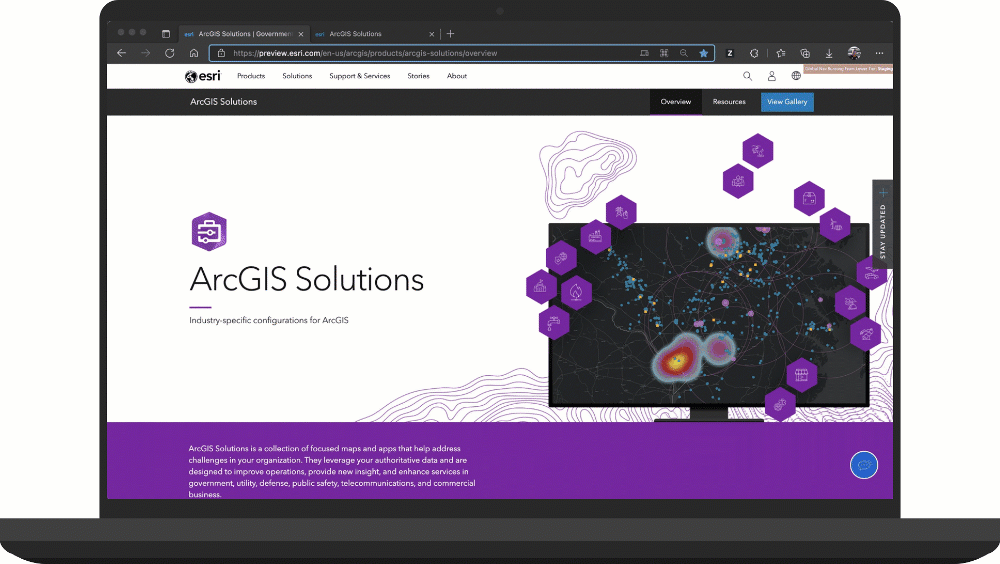1000x564 pixels.
Task: Click the site lock icon in address bar
Action: 221,53
